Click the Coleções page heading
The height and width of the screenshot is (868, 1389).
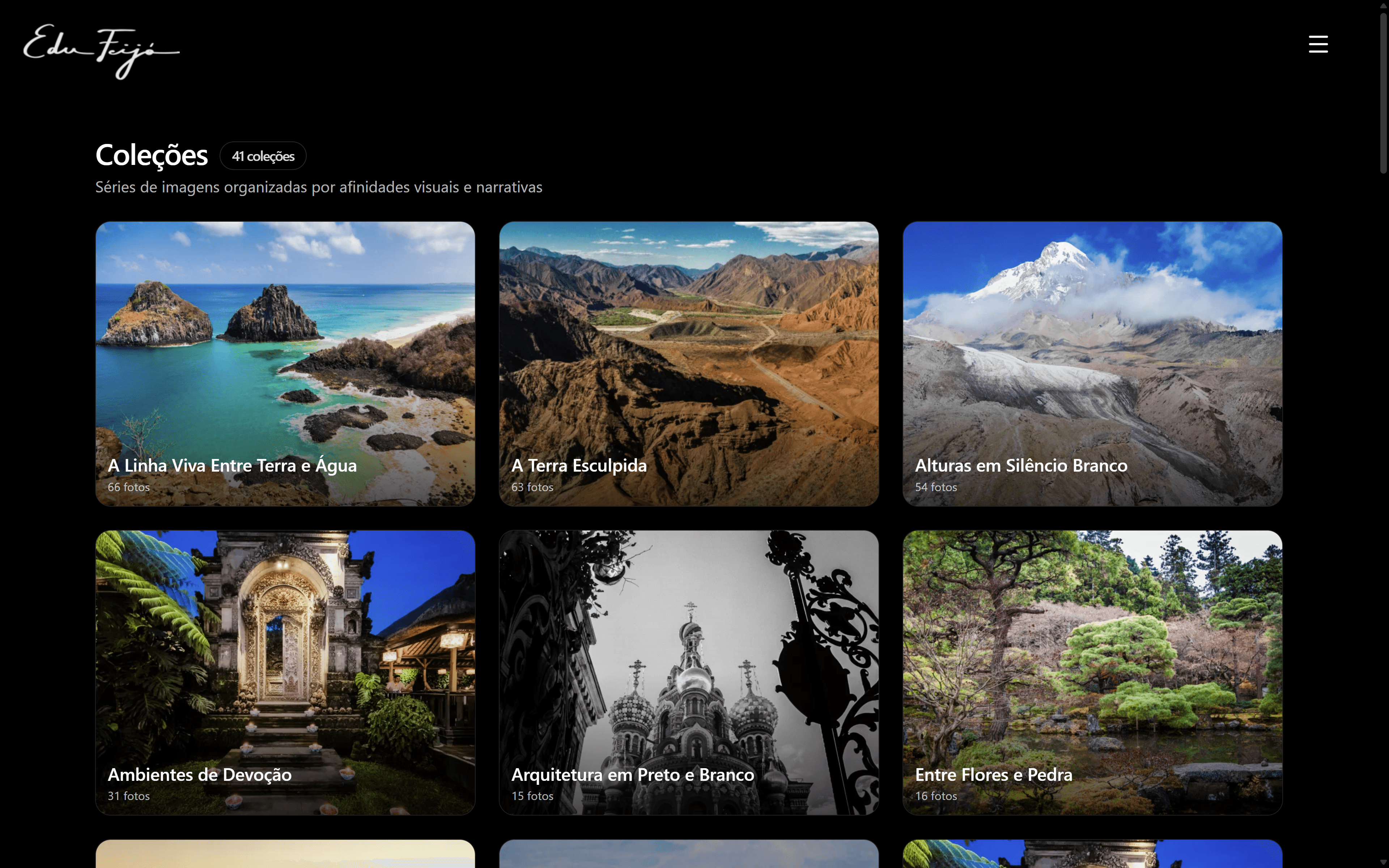pos(152,156)
